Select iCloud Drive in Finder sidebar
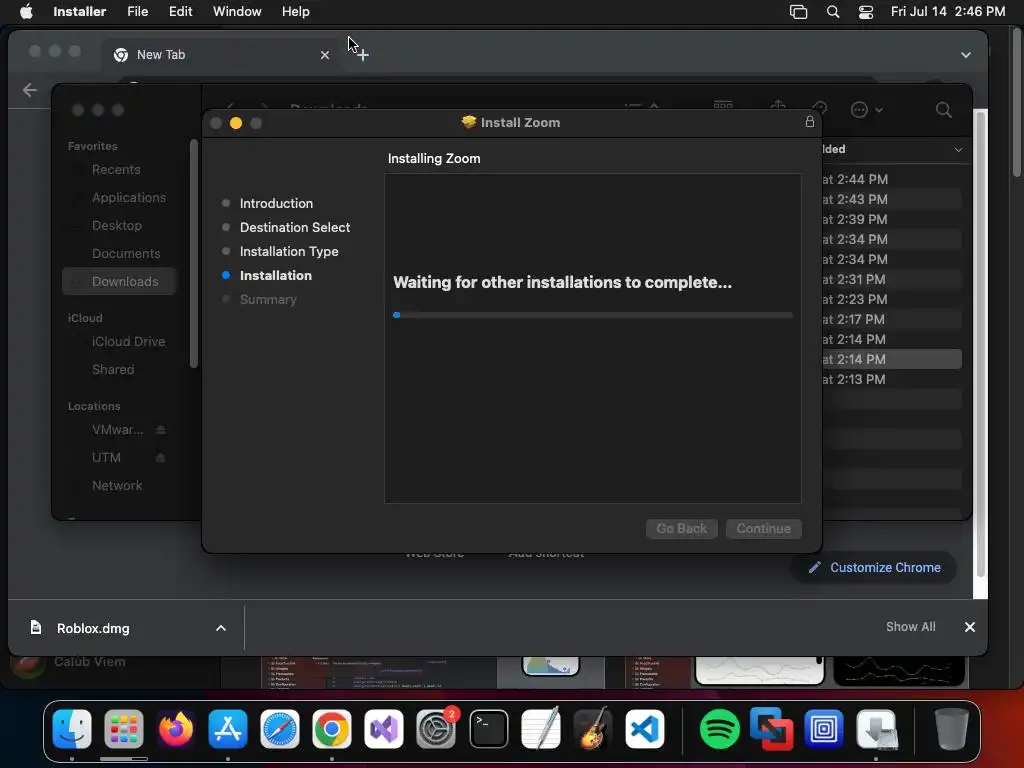The width and height of the screenshot is (1024, 768). [128, 342]
